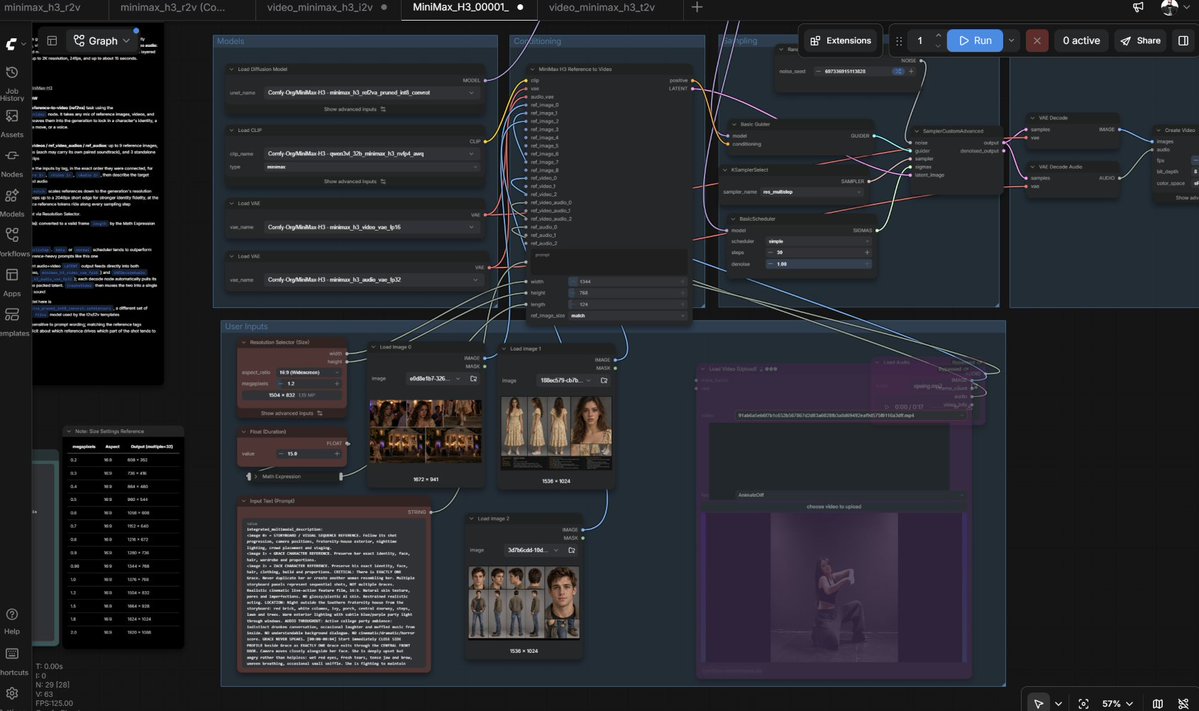Toggle the minimap in bottom toolbar
This screenshot has width=1199, height=711.
(1158, 703)
